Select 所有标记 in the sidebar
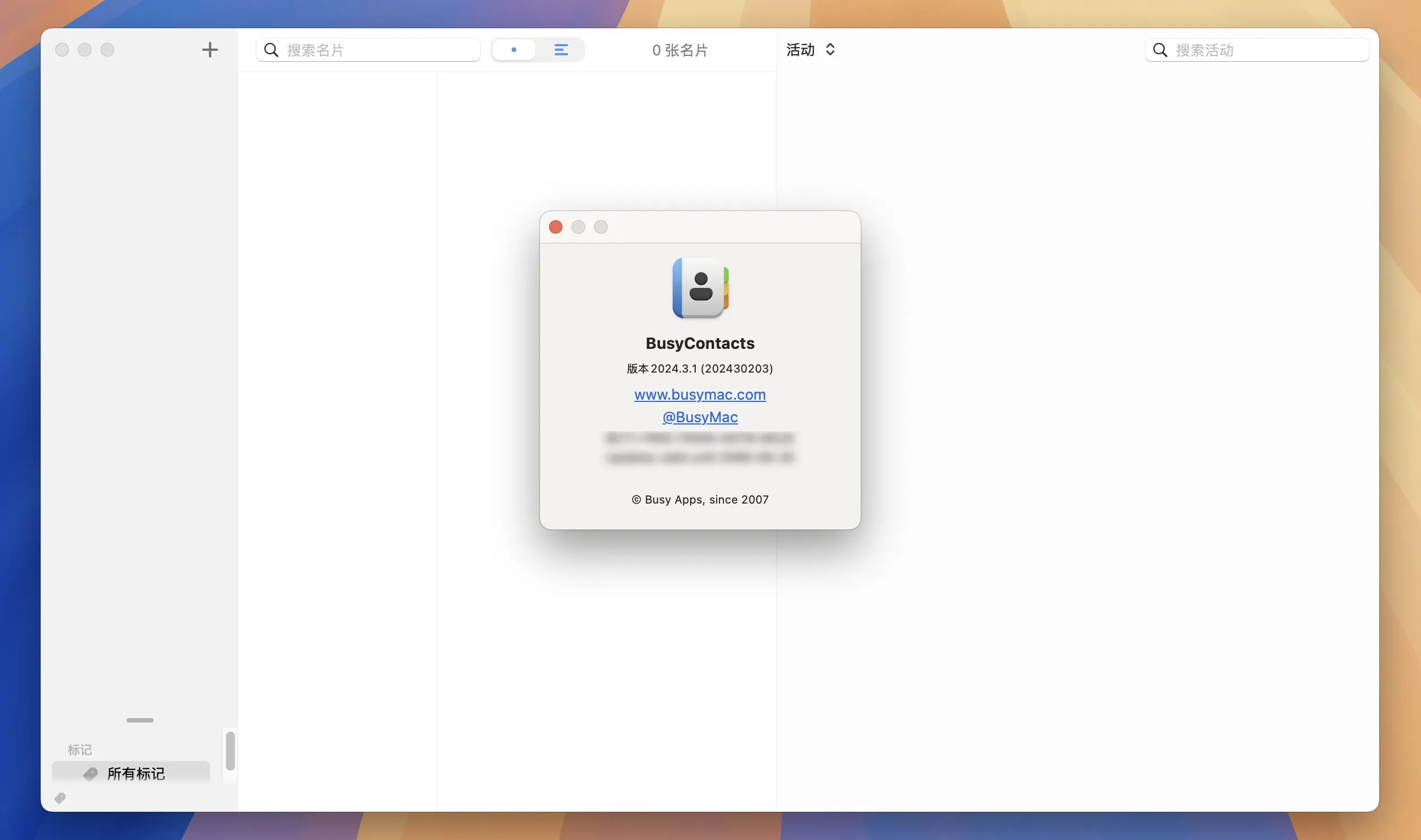 (131, 773)
